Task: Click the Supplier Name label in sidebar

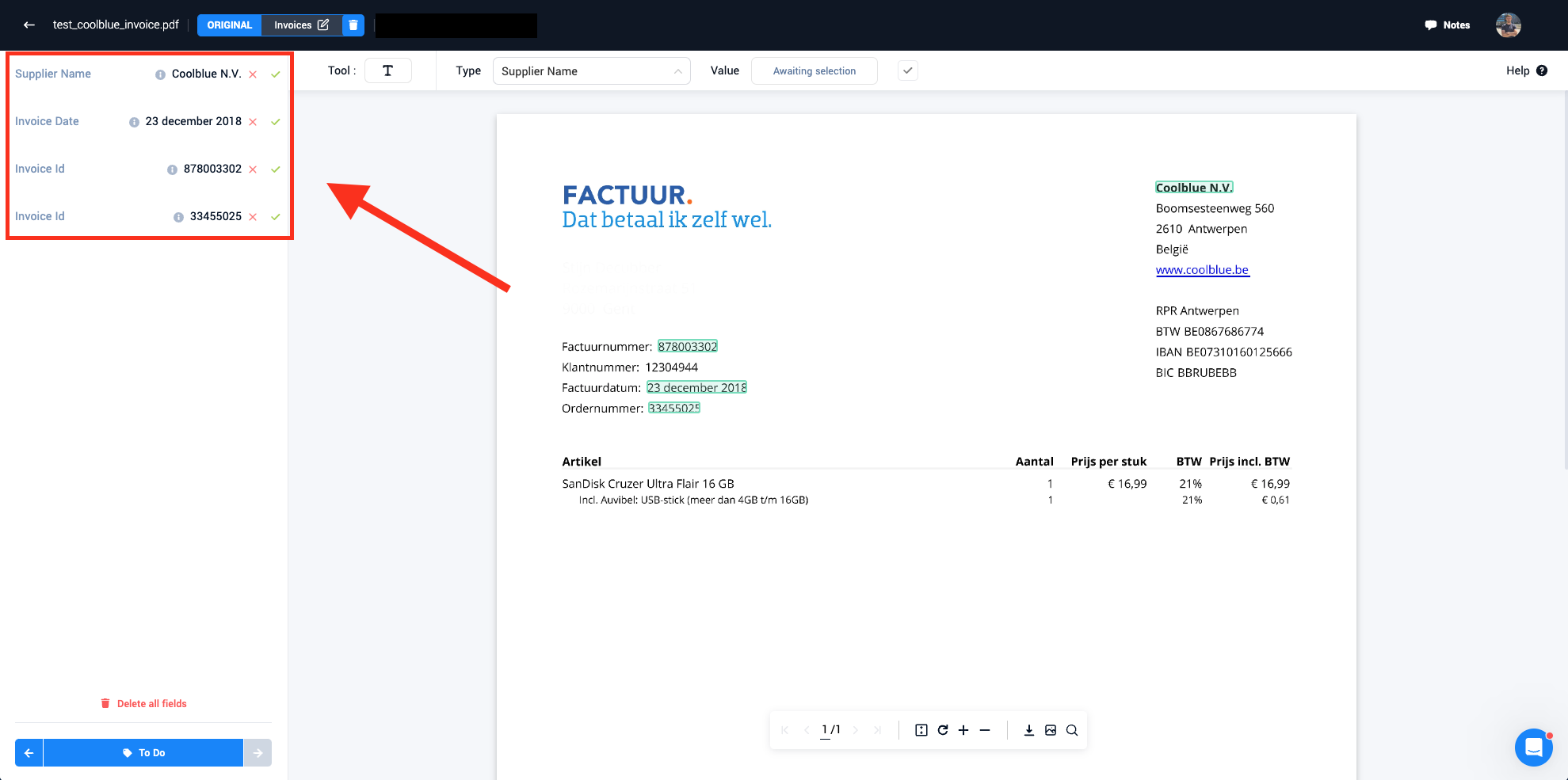Action: click(53, 74)
